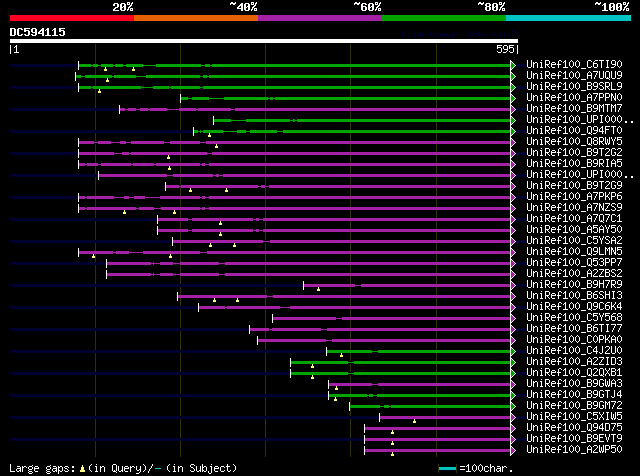
Task: Open hit UniRef100_B9MTM7
Action: click(x=574, y=109)
